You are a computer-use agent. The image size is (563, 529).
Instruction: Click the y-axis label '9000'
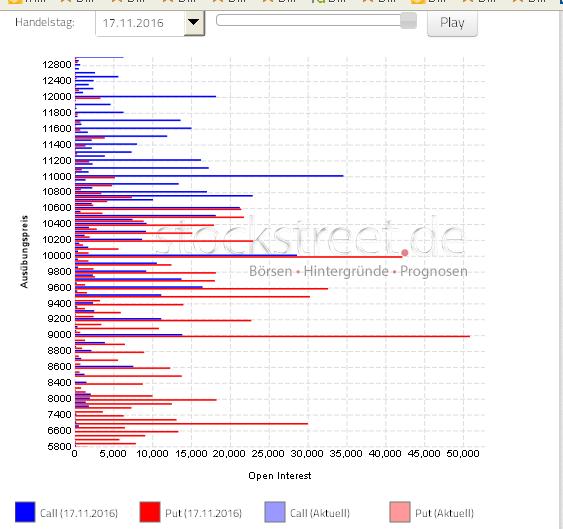[59, 334]
